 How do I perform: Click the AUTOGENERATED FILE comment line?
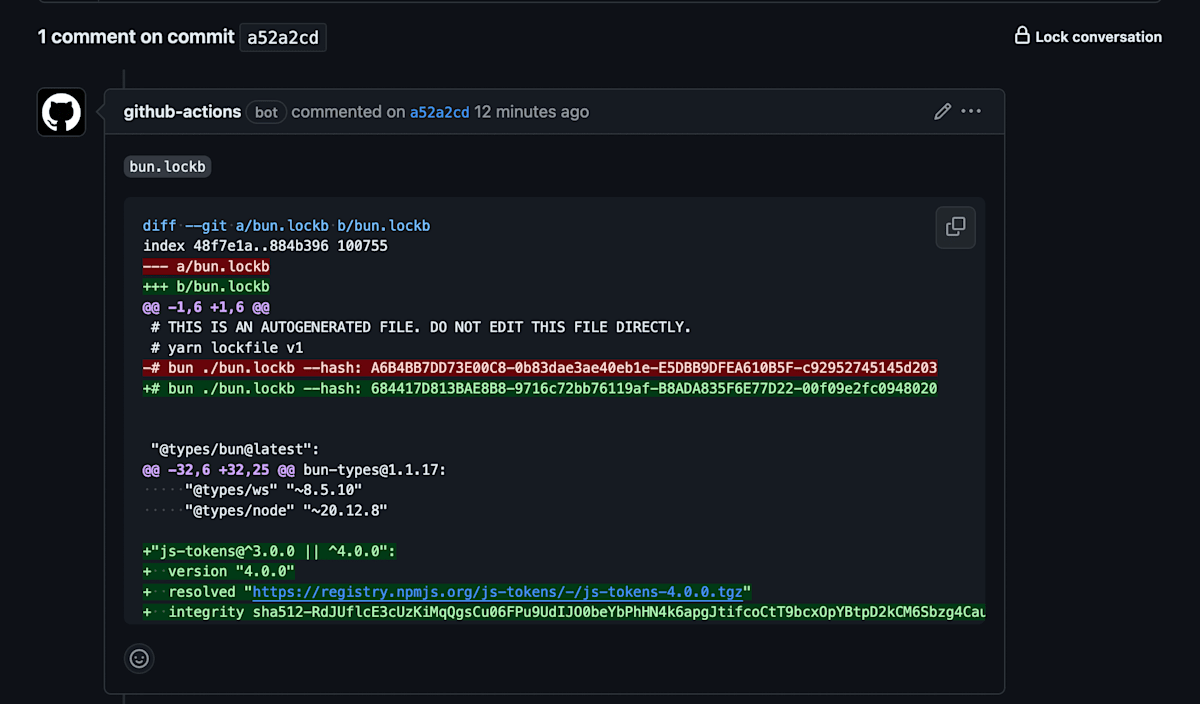pyautogui.click(x=421, y=327)
